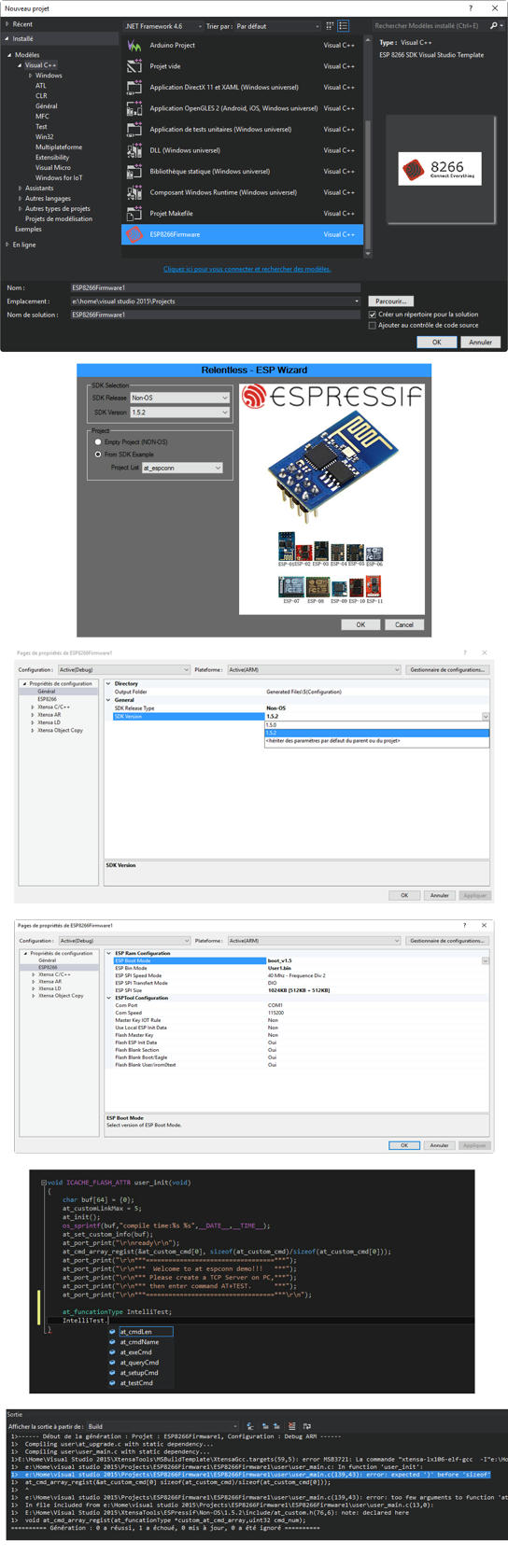Click the Rechercher Modèles installé search box
This screenshot has width=508, height=1568.
[430, 26]
